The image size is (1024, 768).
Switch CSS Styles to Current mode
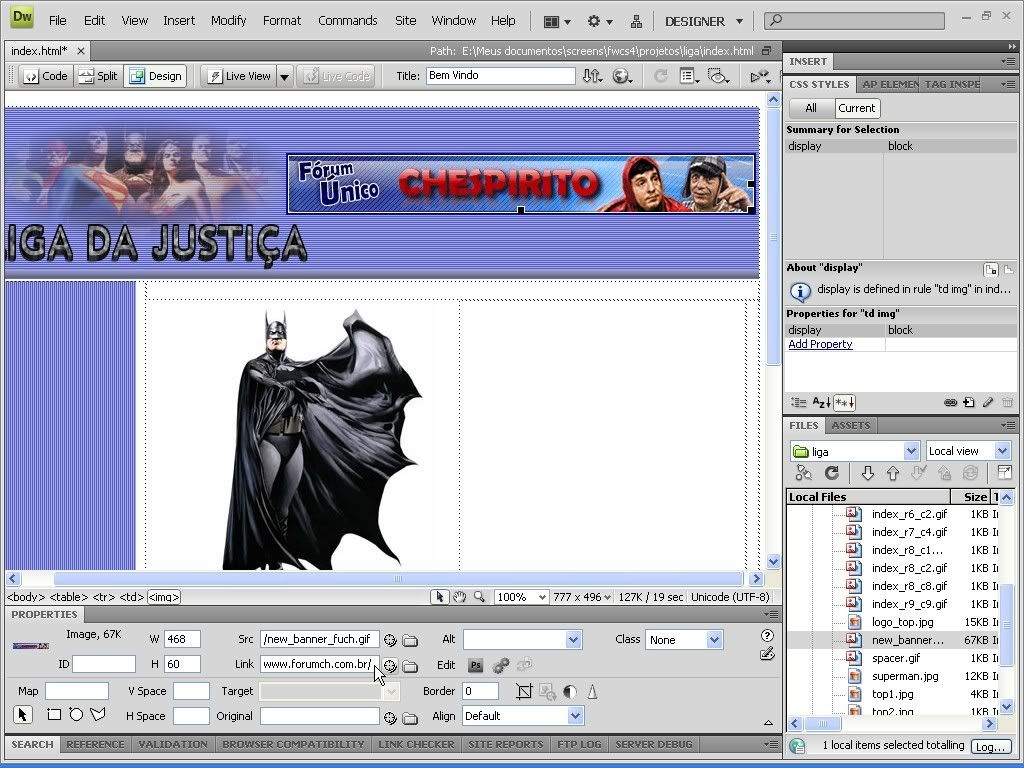(857, 108)
